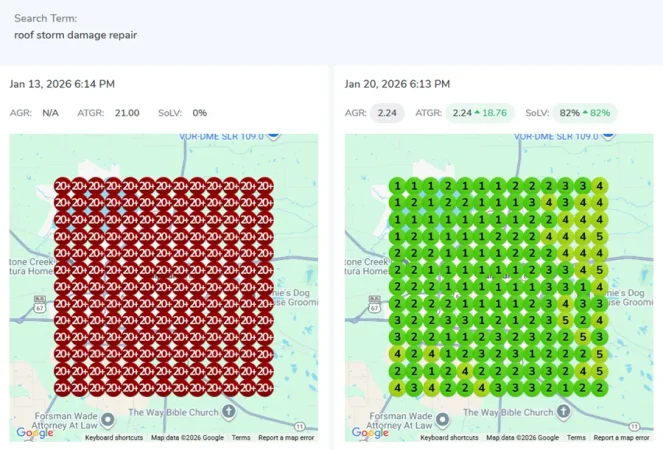663x450 pixels.
Task: Report a map error on right map
Action: pos(621,438)
